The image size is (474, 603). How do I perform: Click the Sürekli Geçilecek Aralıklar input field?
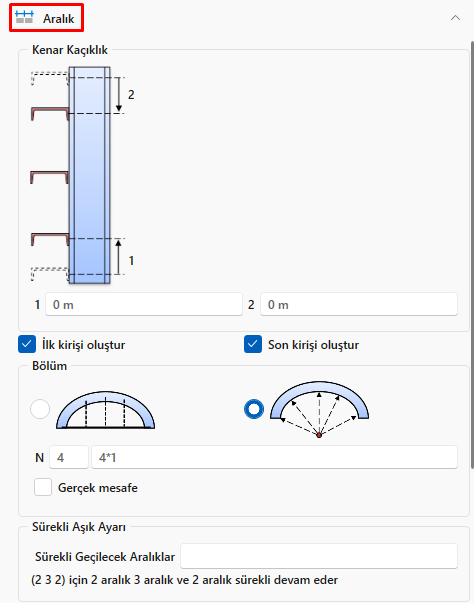point(319,556)
